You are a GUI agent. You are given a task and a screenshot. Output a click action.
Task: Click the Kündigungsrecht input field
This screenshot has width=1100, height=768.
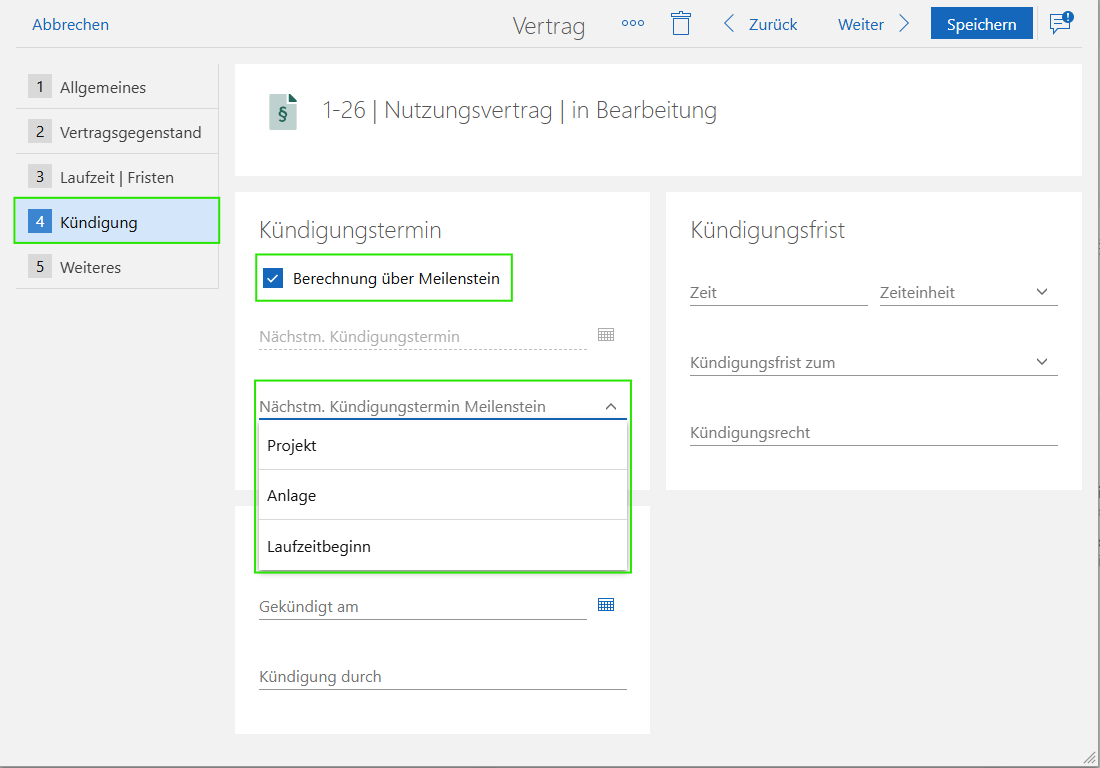(873, 433)
